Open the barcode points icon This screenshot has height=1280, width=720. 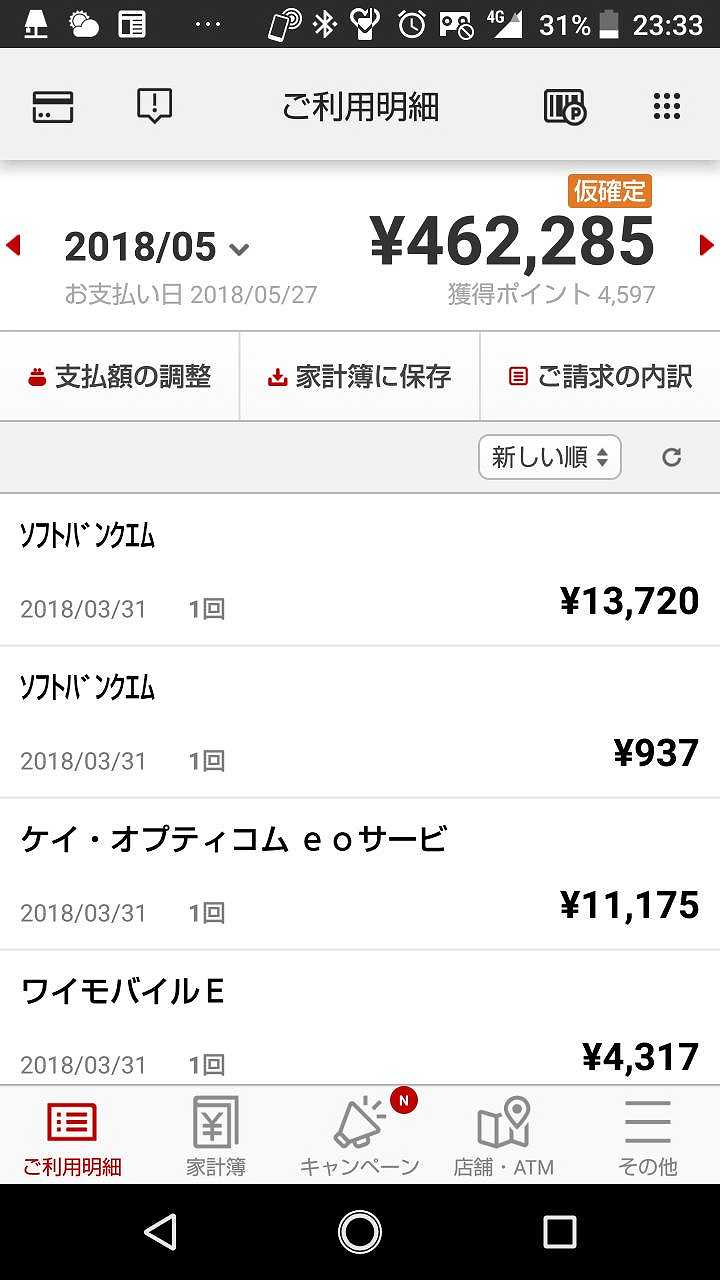pos(565,106)
